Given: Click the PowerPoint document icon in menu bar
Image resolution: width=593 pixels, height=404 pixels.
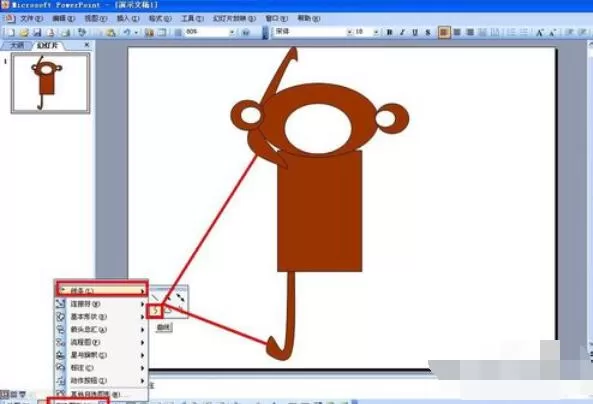Looking at the screenshot, I should point(9,19).
